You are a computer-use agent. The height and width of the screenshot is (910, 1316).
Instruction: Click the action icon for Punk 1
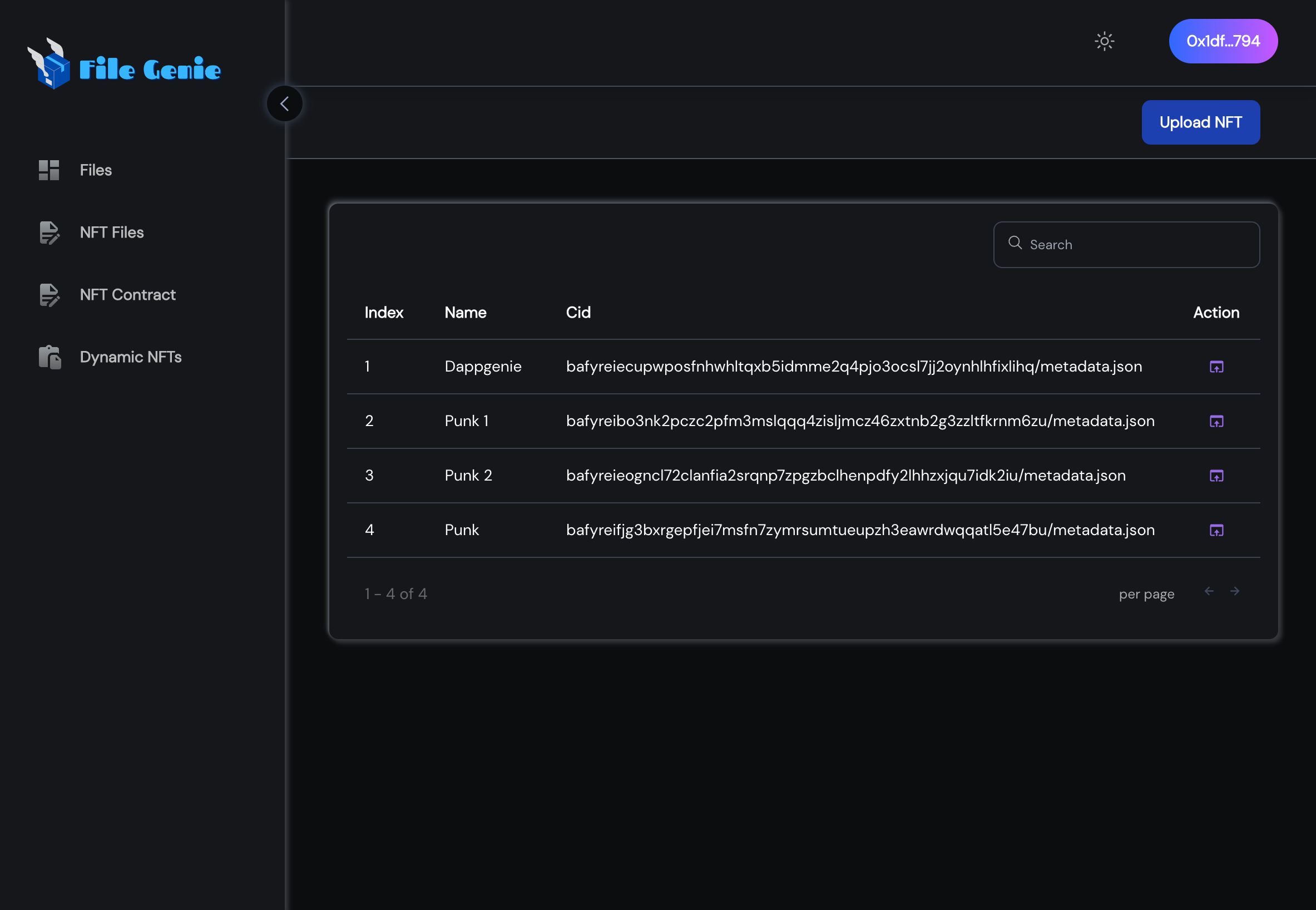coord(1216,422)
